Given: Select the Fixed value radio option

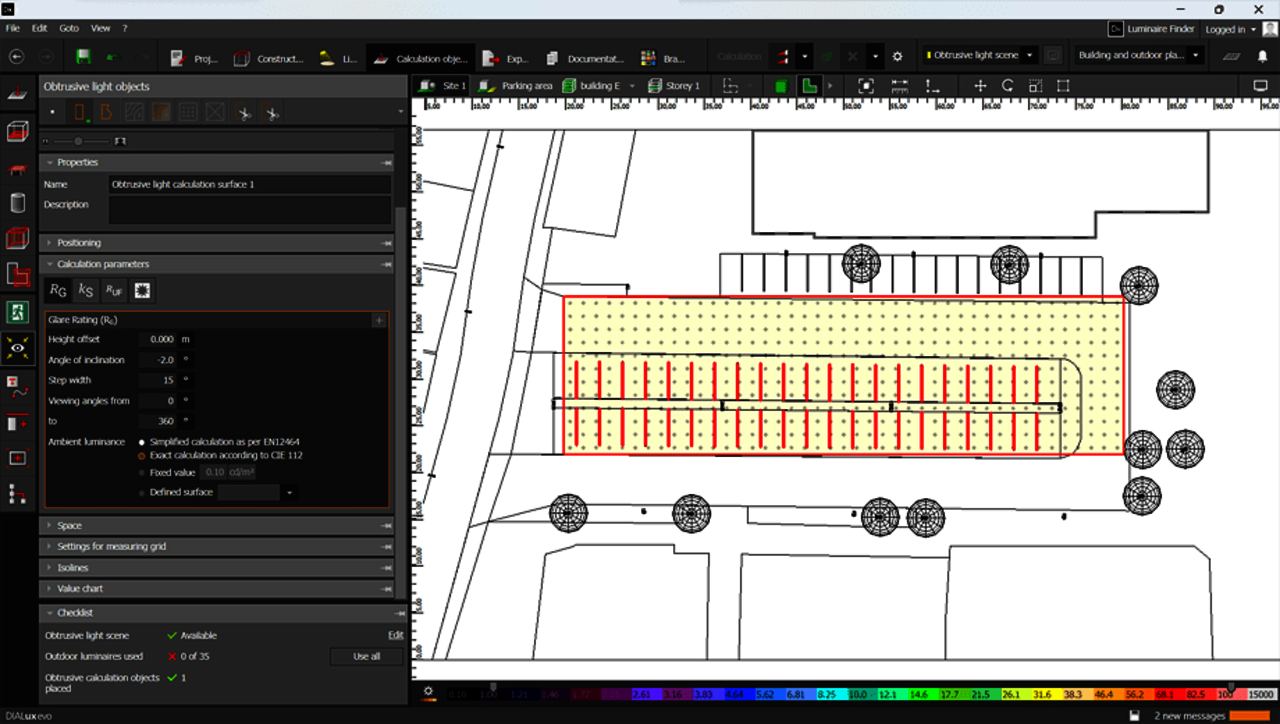Looking at the screenshot, I should pyautogui.click(x=142, y=472).
